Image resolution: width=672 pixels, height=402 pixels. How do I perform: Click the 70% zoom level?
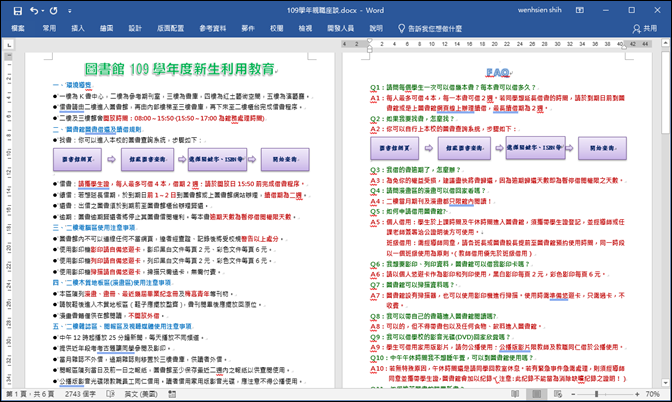point(652,394)
